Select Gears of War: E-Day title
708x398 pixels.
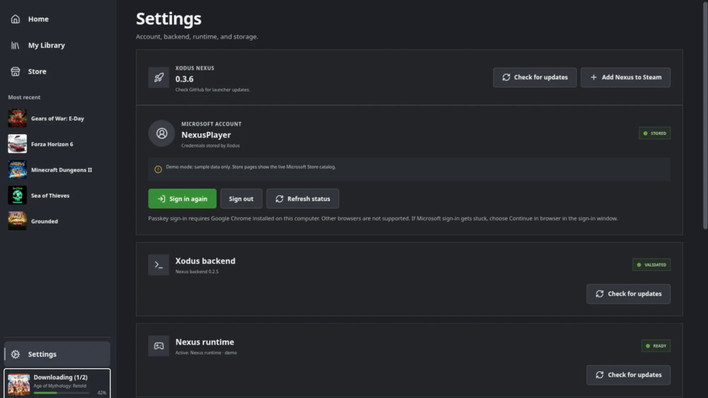[57, 118]
